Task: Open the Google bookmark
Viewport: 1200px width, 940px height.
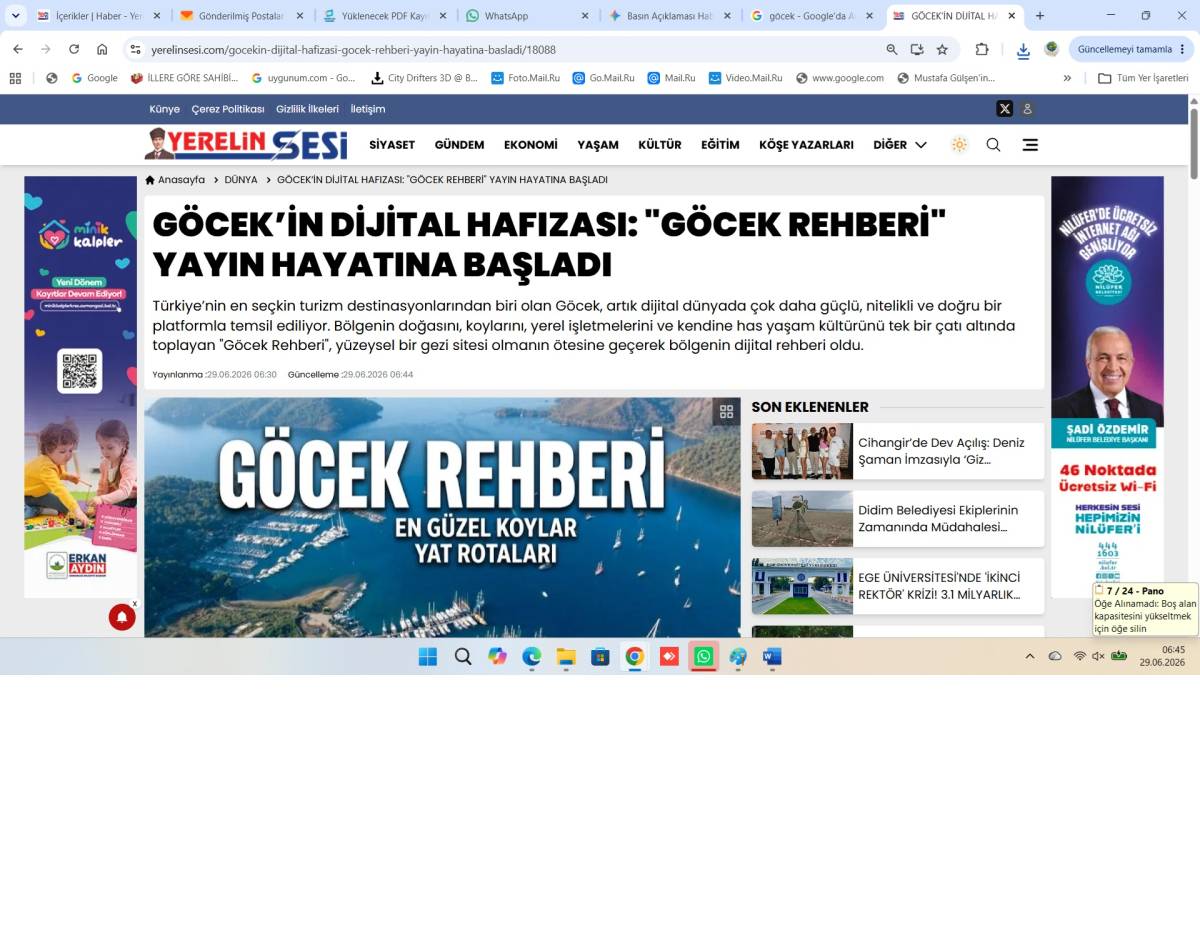Action: click(x=94, y=78)
